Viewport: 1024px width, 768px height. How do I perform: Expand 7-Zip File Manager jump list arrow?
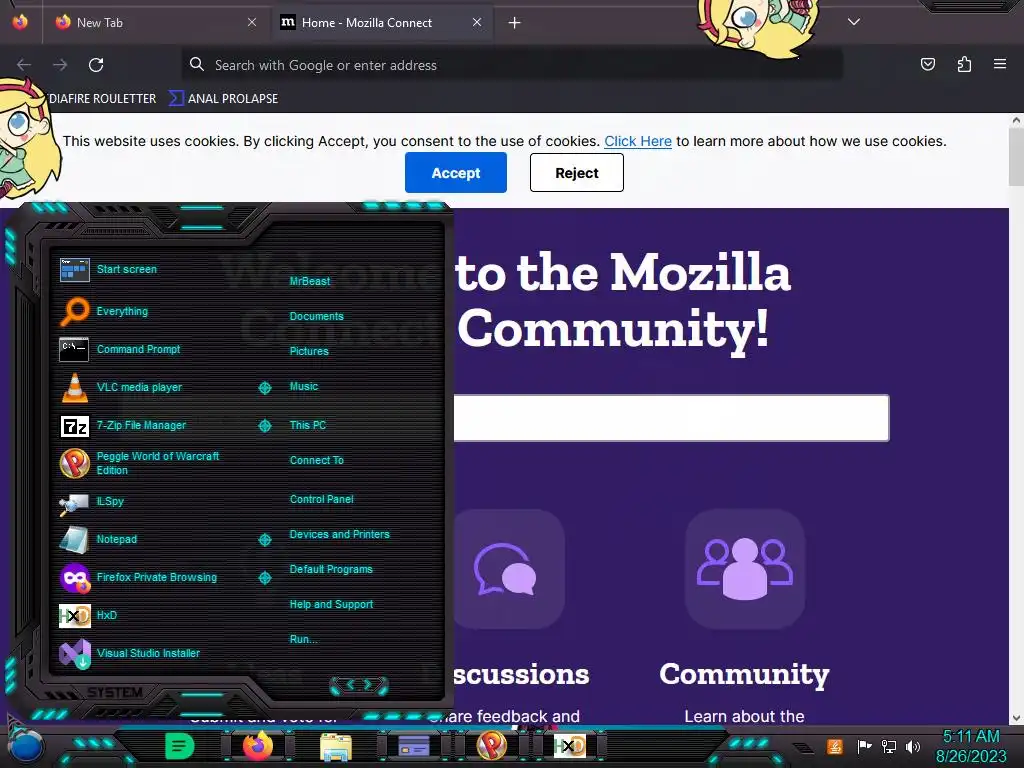point(264,426)
